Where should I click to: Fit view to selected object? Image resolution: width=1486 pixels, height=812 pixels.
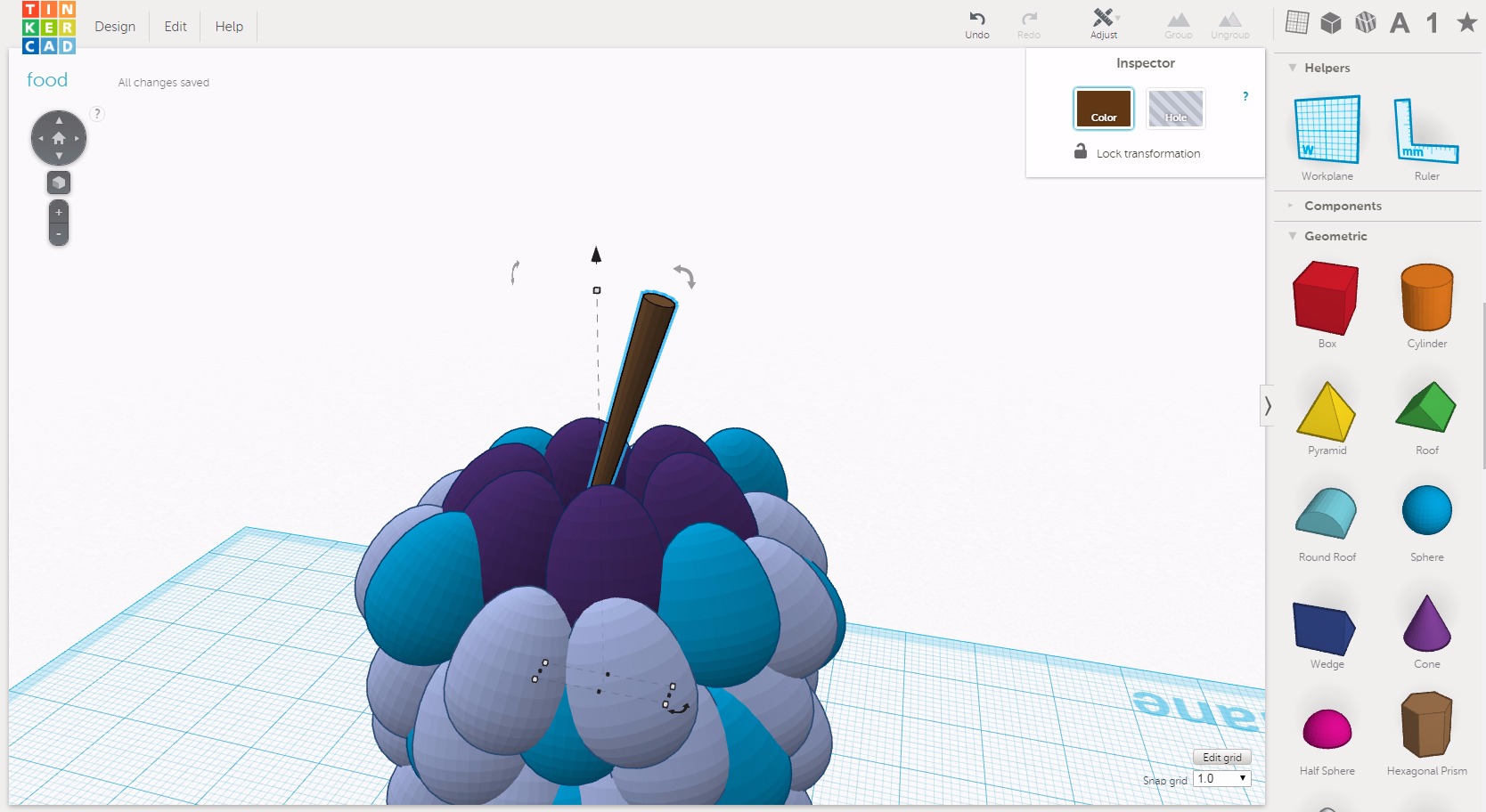point(59,183)
